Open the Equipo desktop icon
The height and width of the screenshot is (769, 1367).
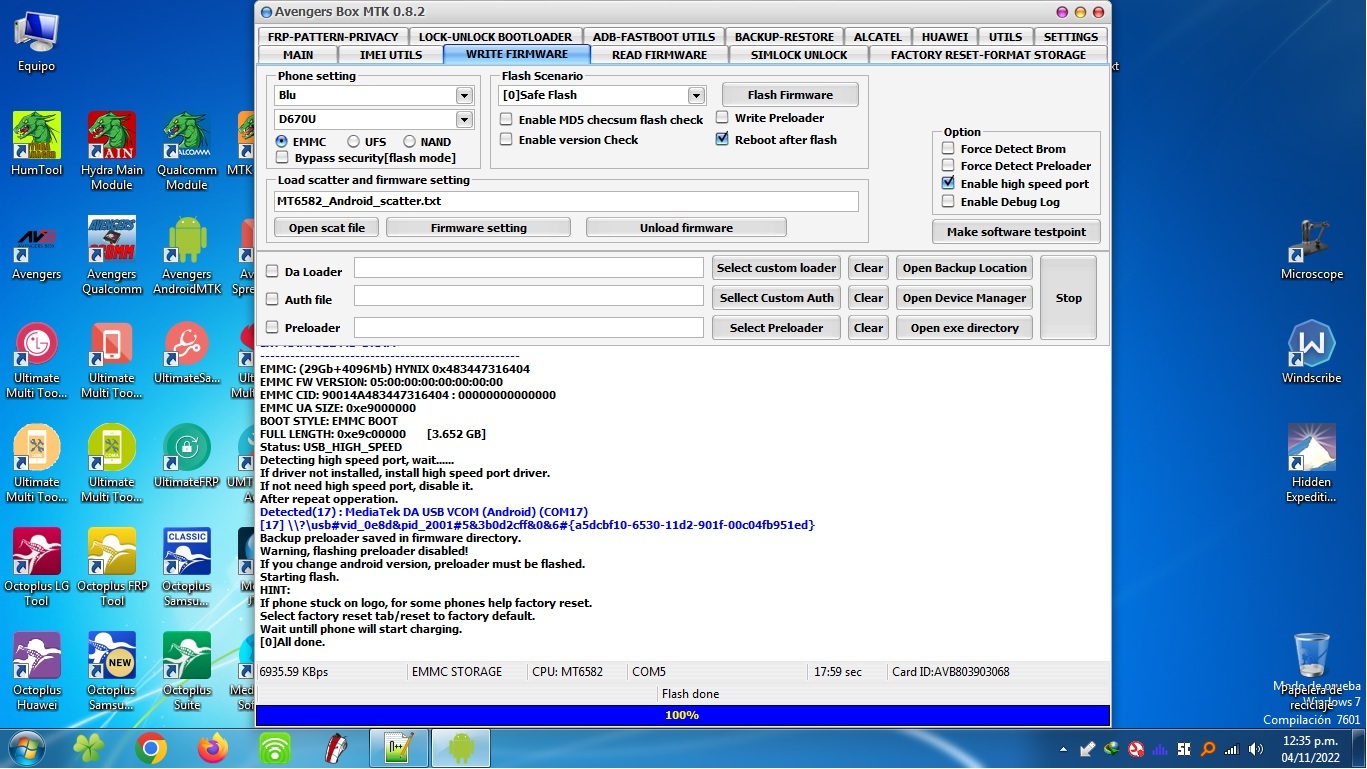(36, 42)
